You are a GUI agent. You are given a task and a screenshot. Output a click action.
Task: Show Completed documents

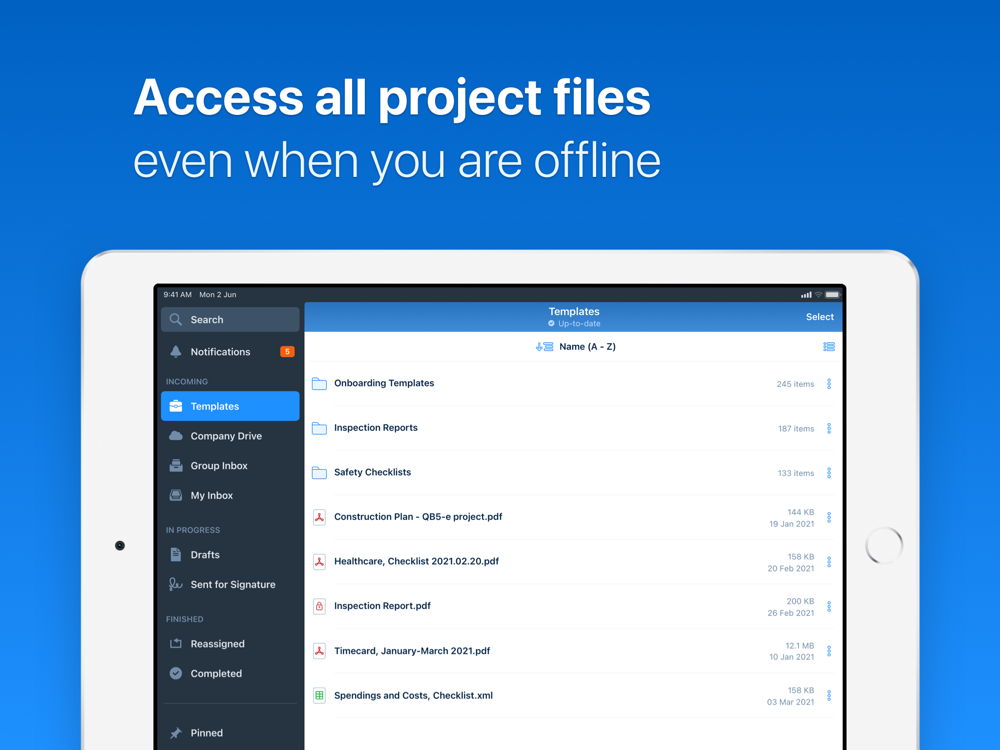point(230,673)
